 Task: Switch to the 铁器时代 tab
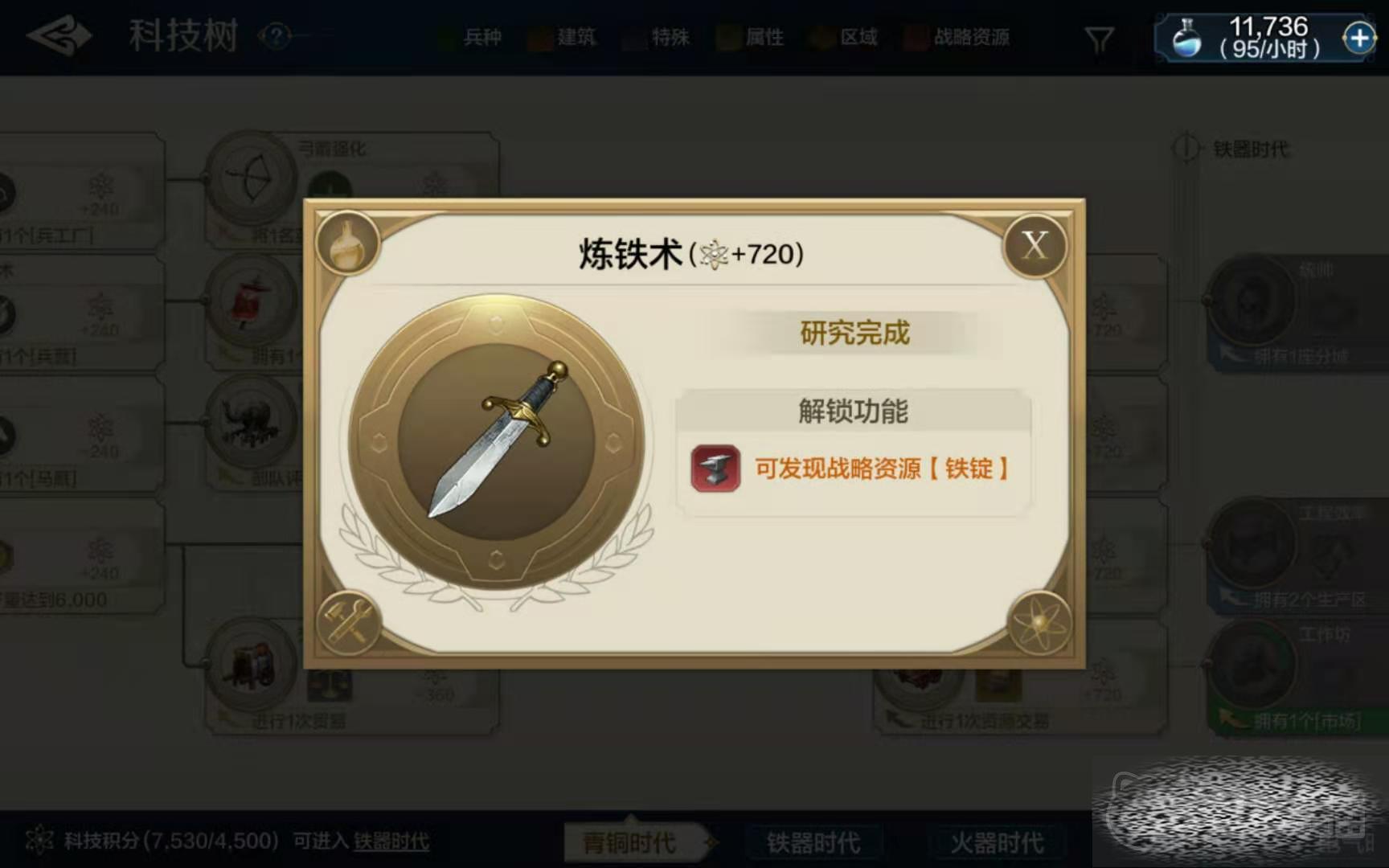pyautogui.click(x=813, y=842)
